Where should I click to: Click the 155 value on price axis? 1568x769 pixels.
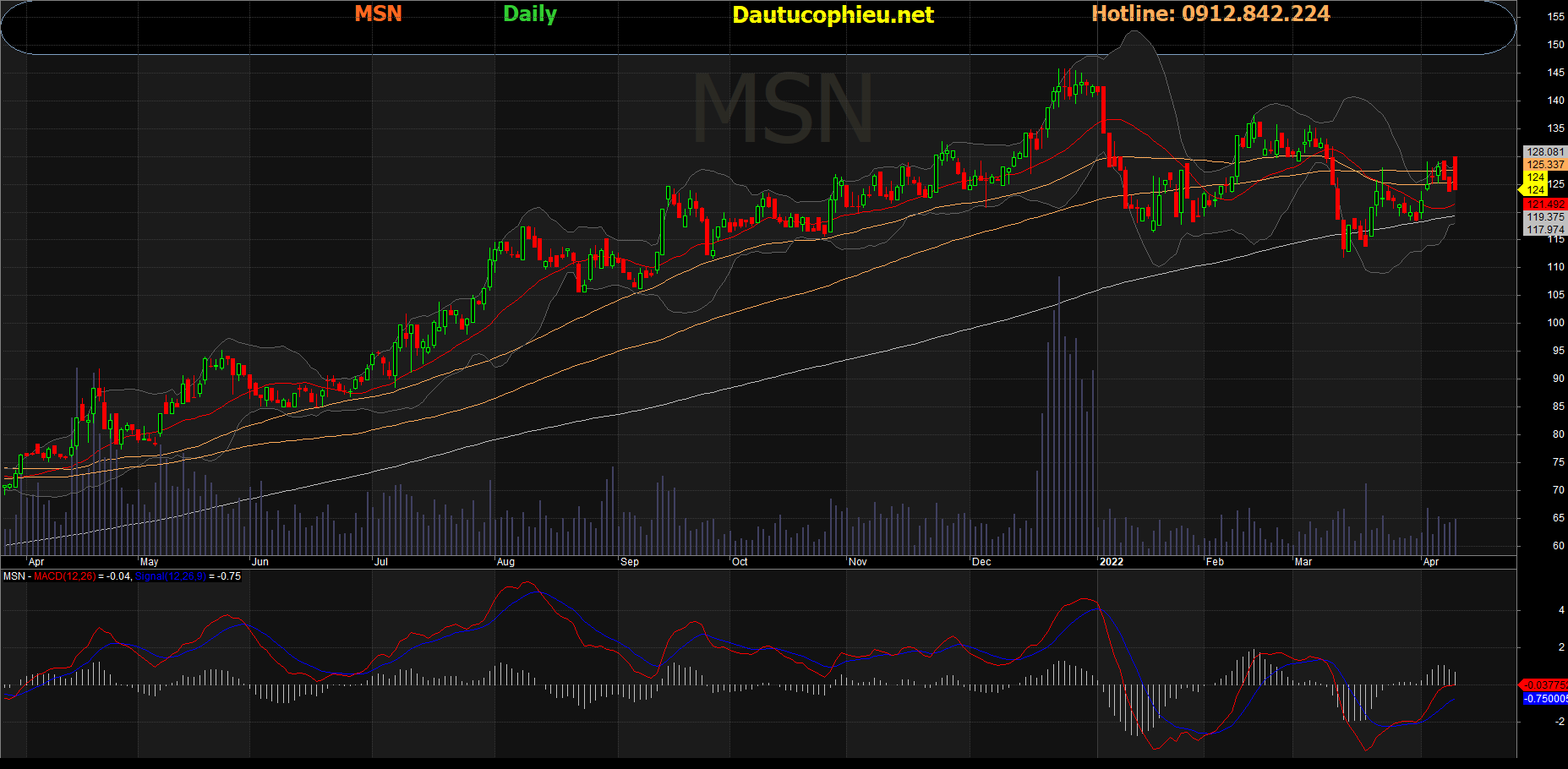[x=1555, y=17]
